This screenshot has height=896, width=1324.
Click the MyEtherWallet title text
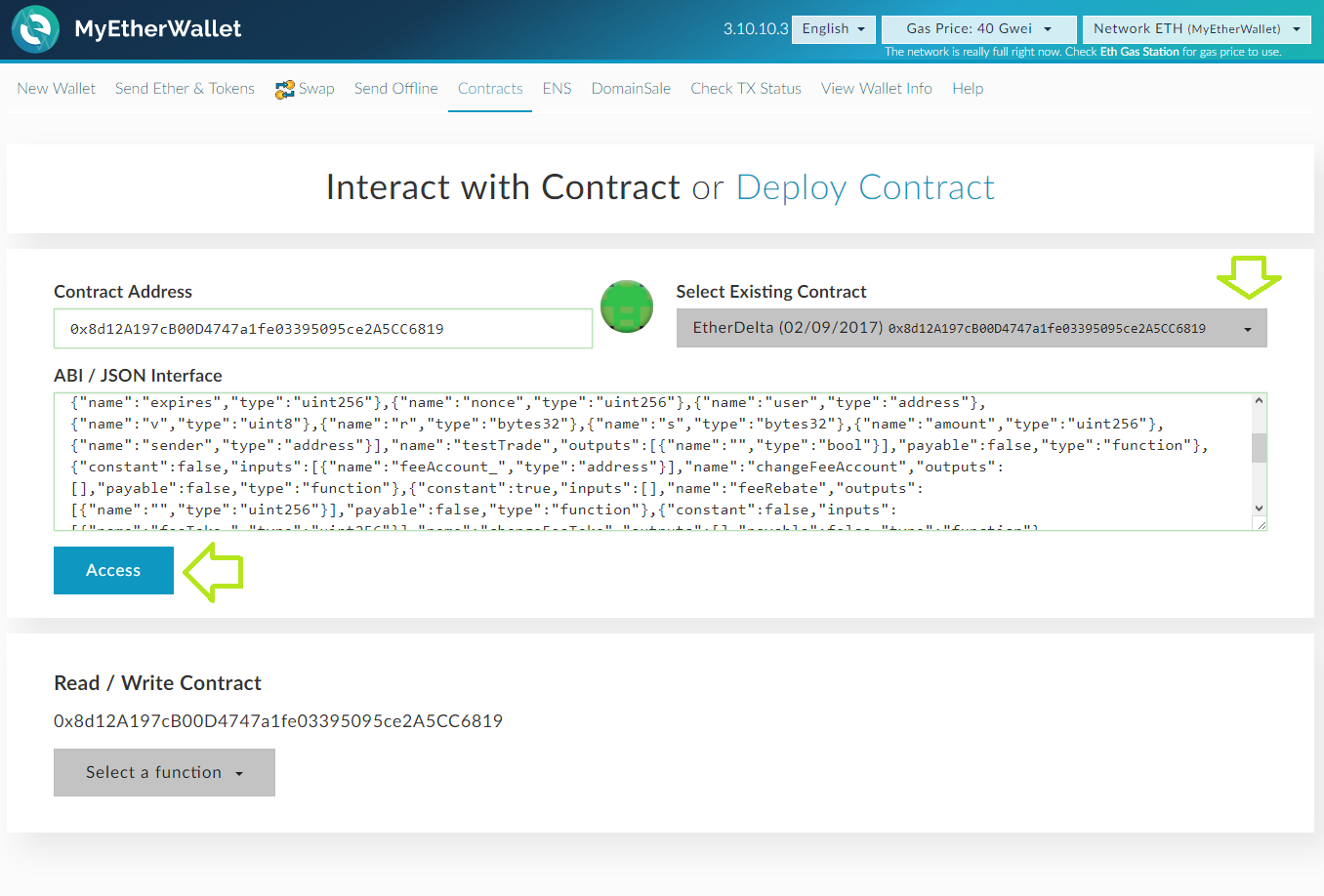point(158,29)
